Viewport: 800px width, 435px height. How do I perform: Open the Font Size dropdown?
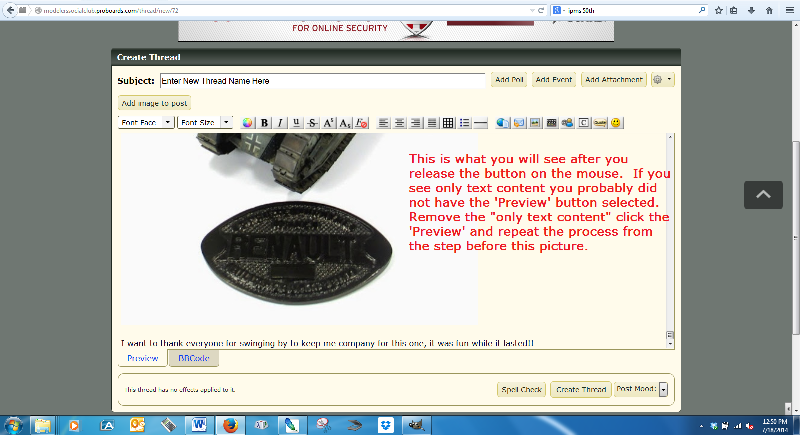click(x=205, y=122)
